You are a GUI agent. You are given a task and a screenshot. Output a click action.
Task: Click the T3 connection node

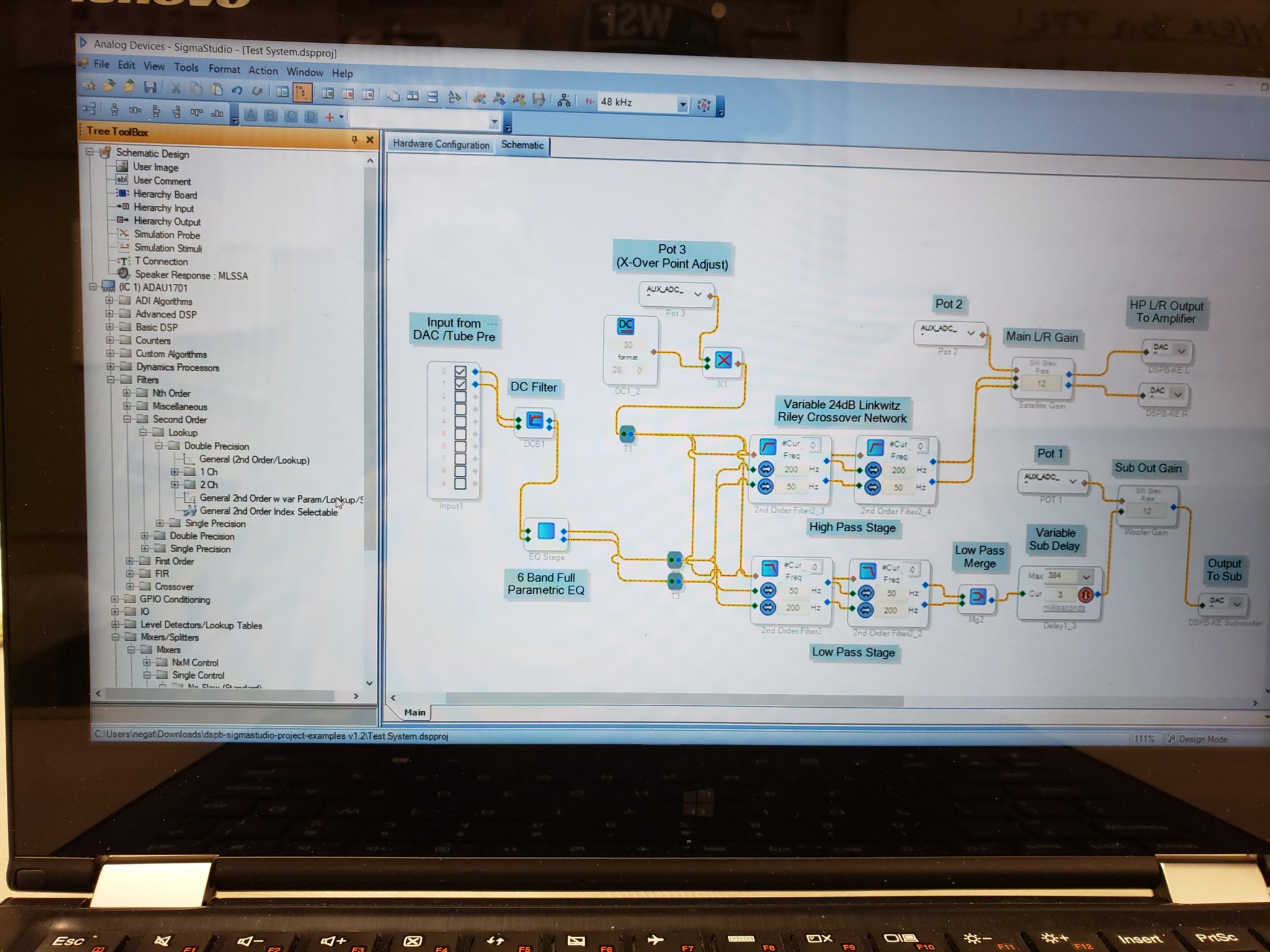(675, 581)
